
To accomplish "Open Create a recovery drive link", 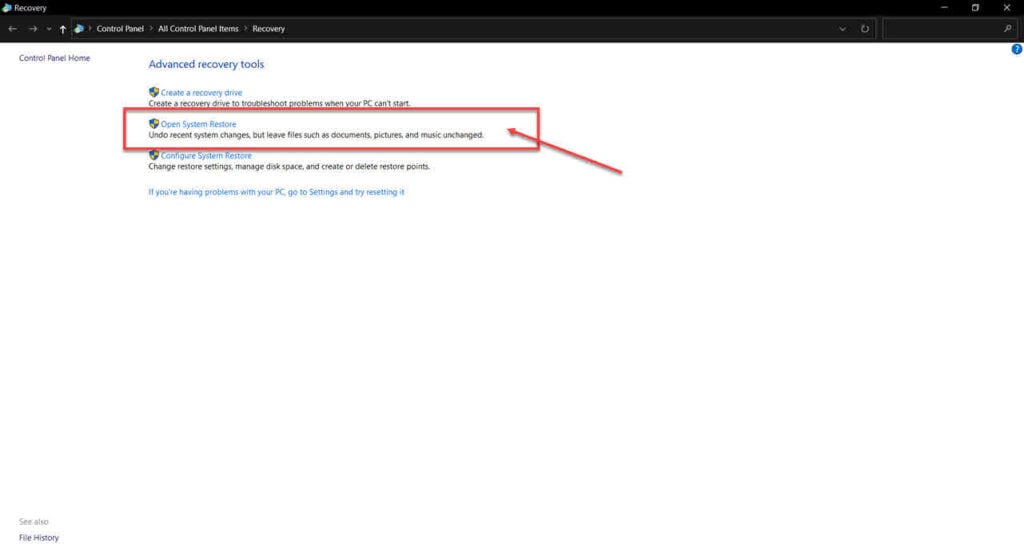I will [x=201, y=93].
